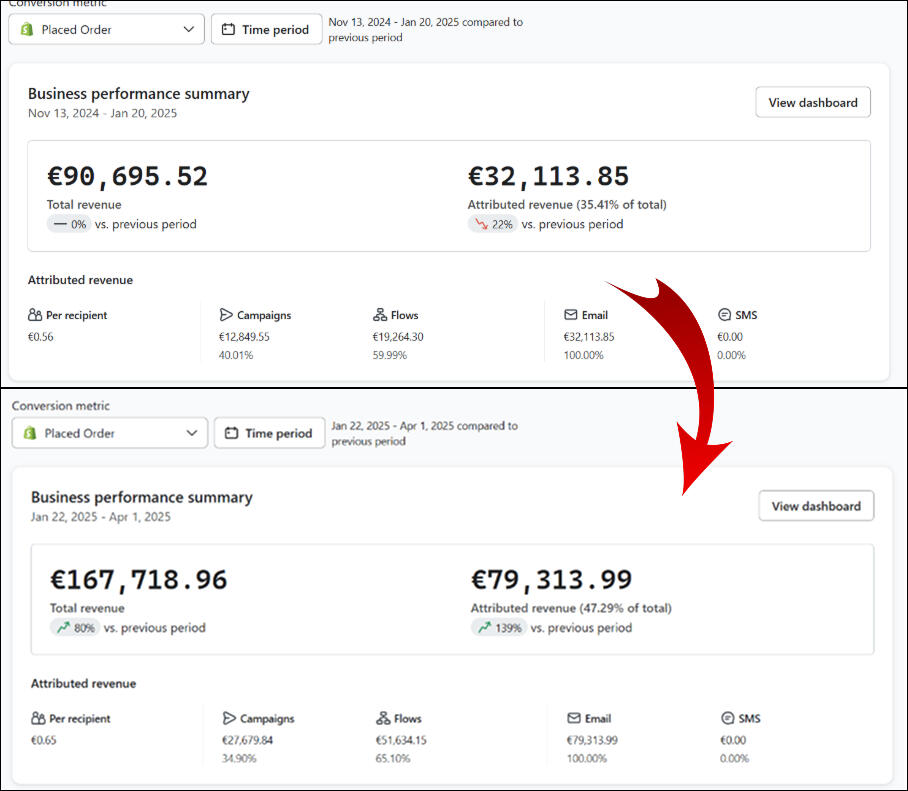This screenshot has width=908, height=791.
Task: Click the 80% total revenue change badge
Action: (x=76, y=628)
